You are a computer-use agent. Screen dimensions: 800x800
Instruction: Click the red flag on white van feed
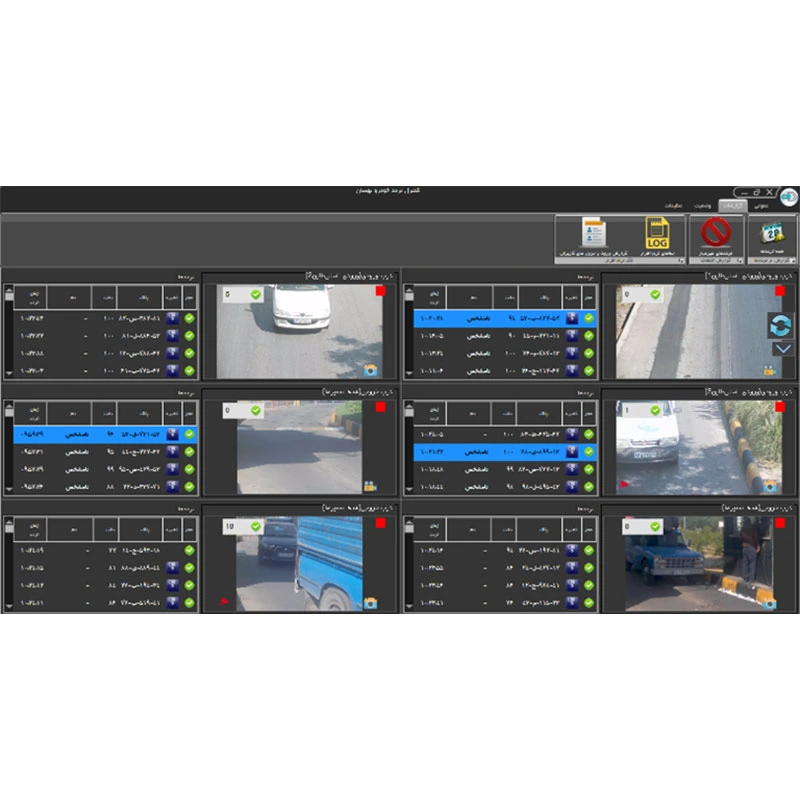coord(623,484)
